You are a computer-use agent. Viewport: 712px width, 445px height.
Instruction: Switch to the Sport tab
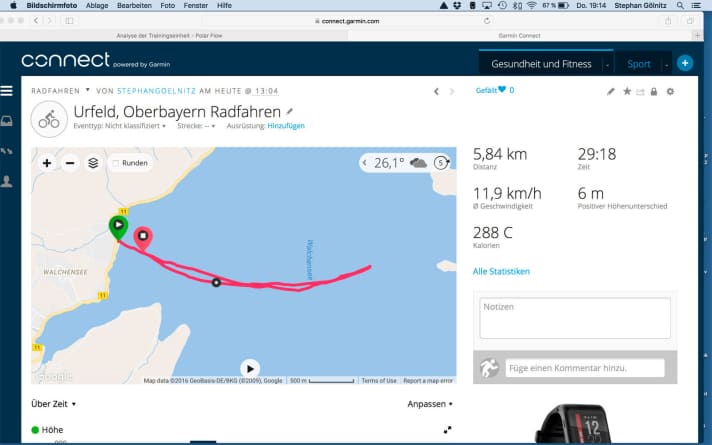point(638,64)
